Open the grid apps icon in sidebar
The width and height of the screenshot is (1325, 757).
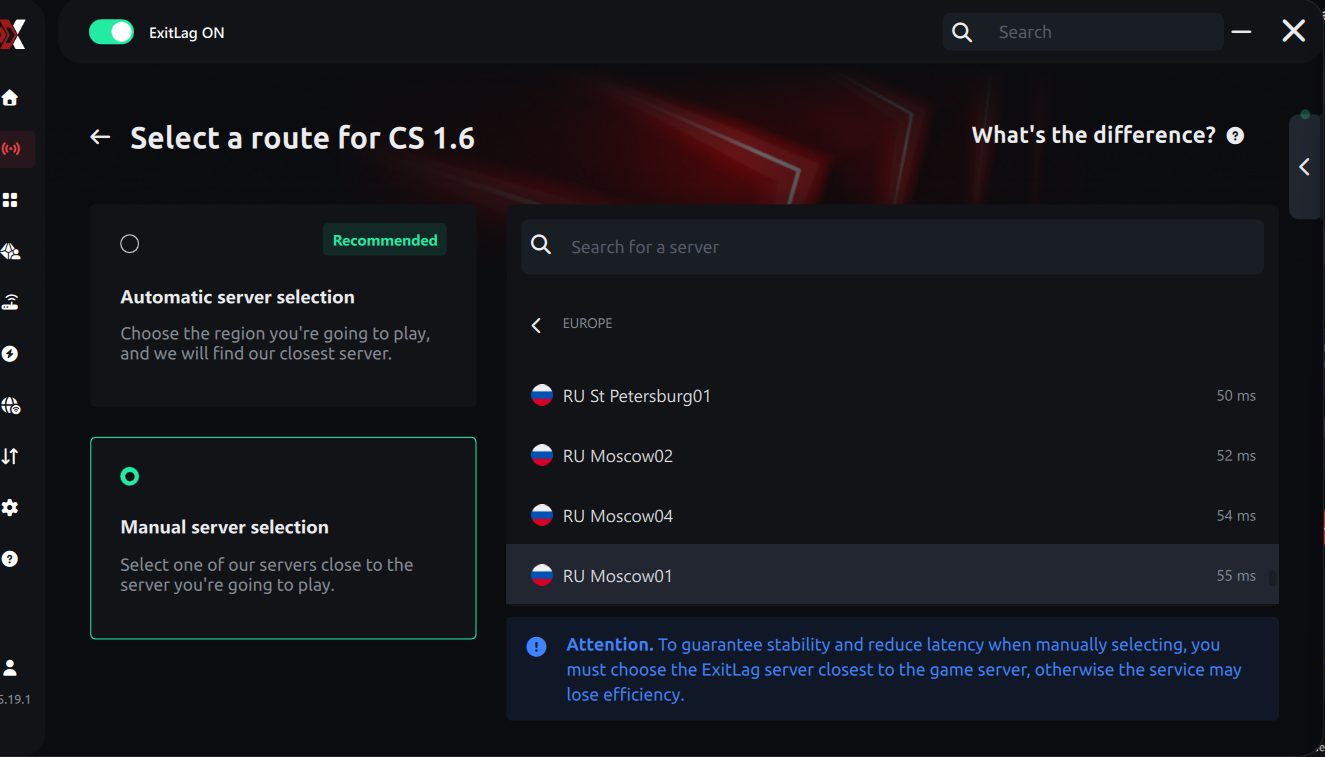[x=10, y=200]
